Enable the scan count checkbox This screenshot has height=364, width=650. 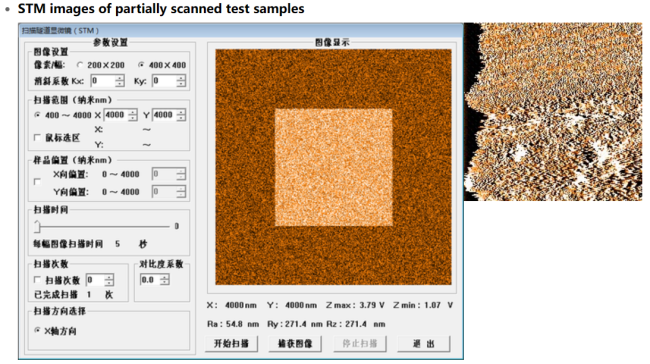37,280
